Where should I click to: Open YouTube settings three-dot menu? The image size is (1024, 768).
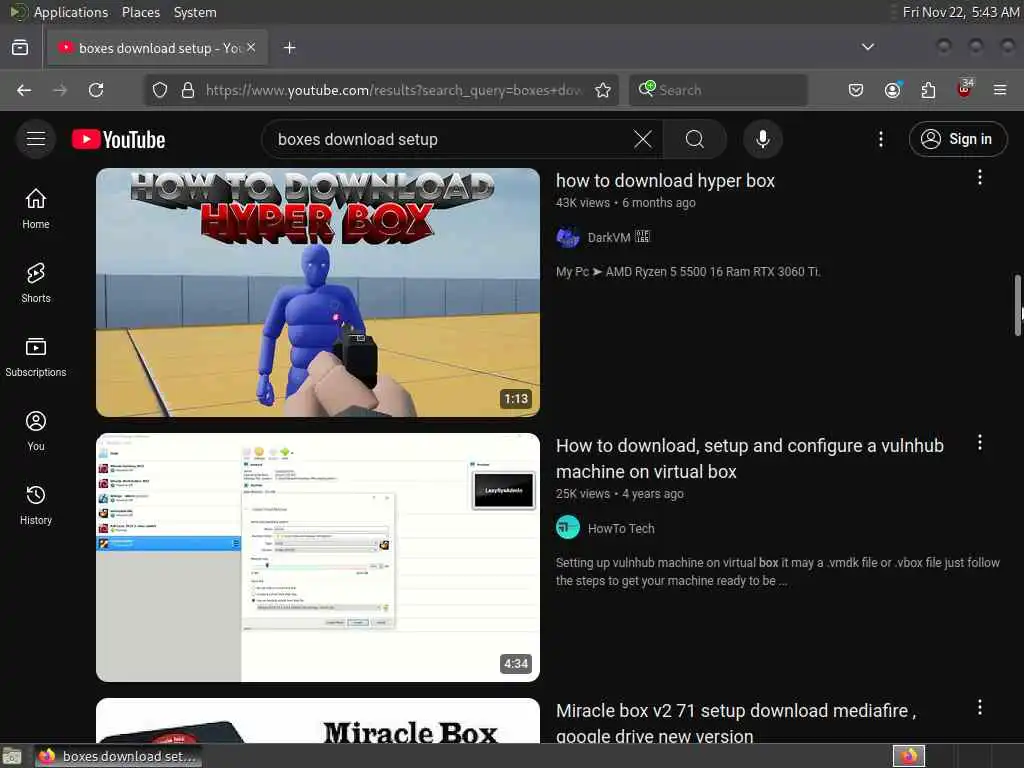tap(880, 139)
